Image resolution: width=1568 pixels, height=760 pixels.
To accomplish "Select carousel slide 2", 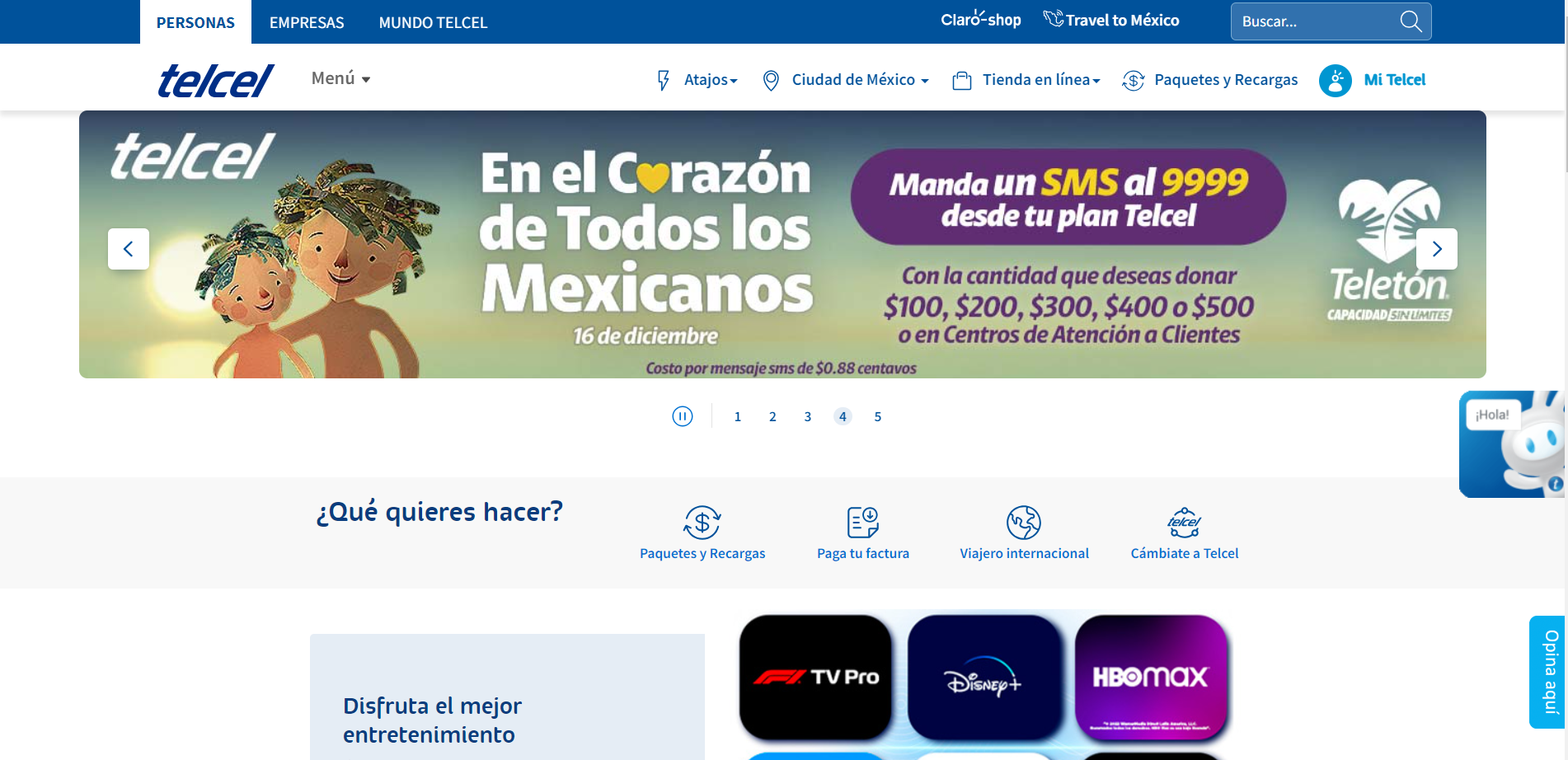I will coord(772,416).
